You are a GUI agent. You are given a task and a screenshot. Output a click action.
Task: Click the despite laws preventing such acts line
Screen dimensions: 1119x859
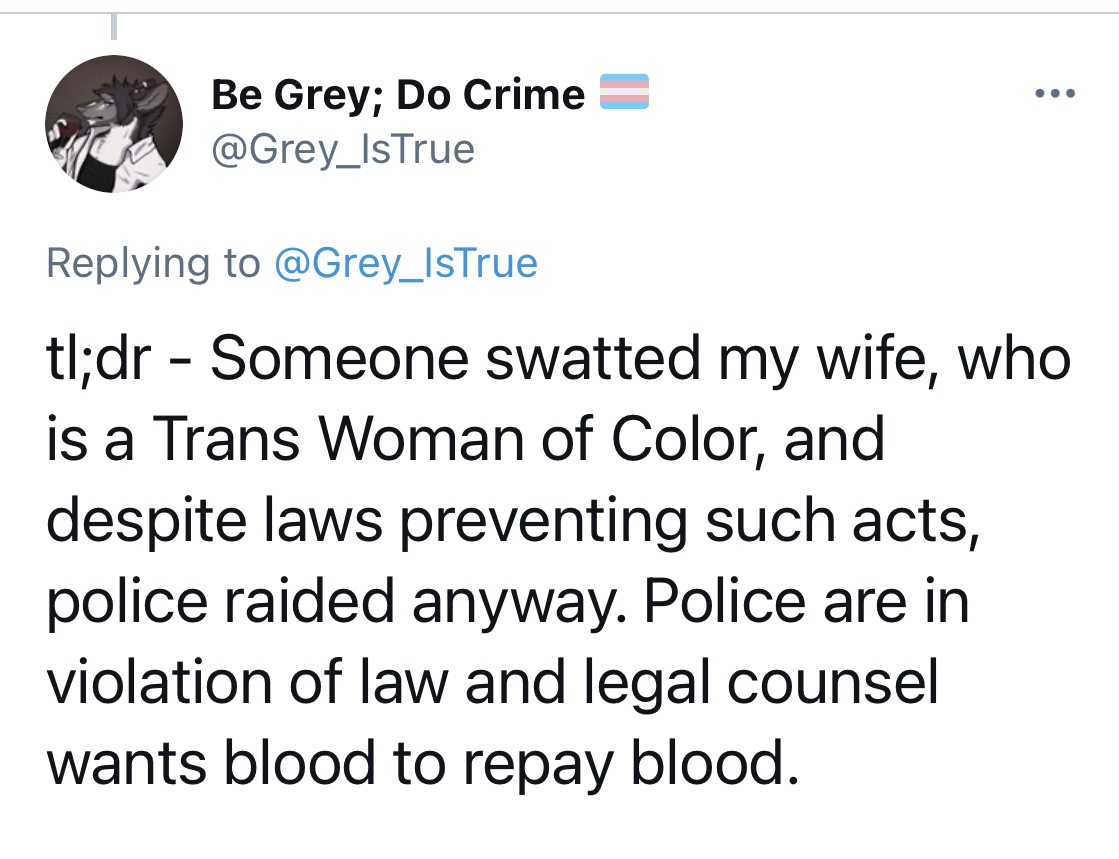pyautogui.click(x=514, y=520)
